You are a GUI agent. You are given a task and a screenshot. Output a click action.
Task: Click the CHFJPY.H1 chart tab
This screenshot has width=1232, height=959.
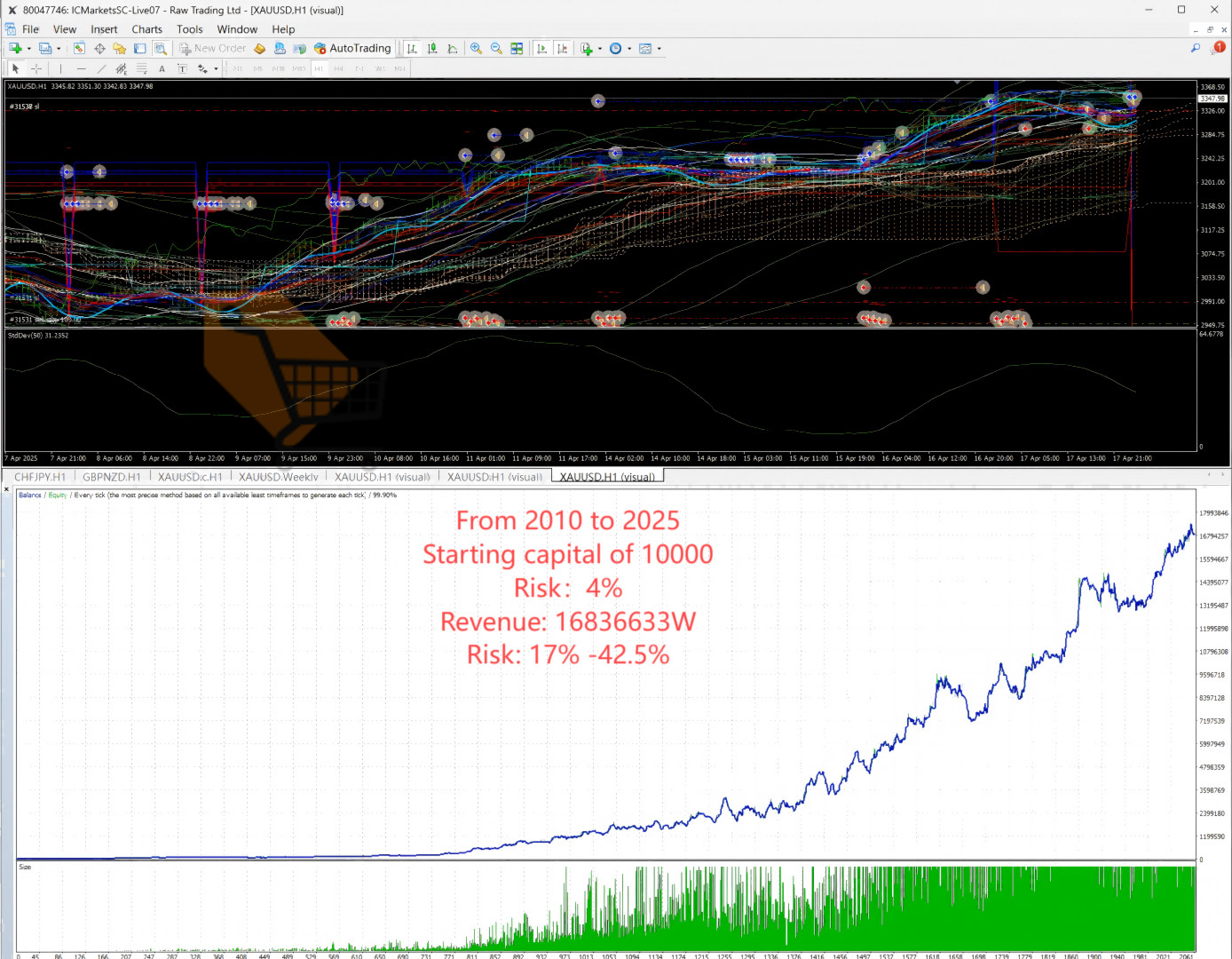click(39, 477)
